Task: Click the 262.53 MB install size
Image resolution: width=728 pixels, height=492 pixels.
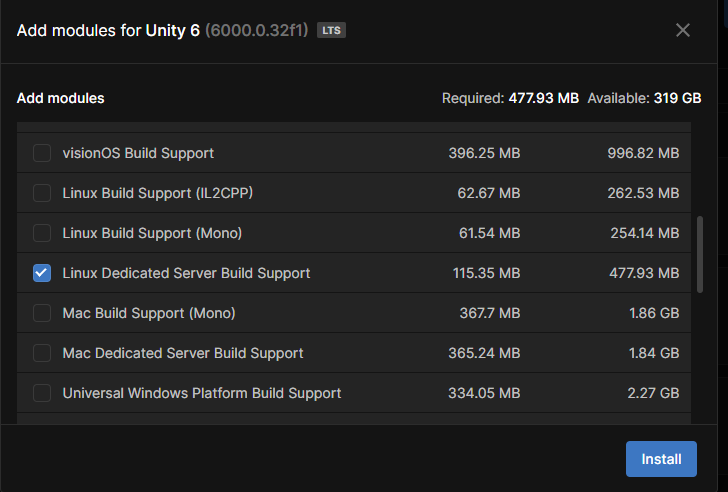Action: 643,193
